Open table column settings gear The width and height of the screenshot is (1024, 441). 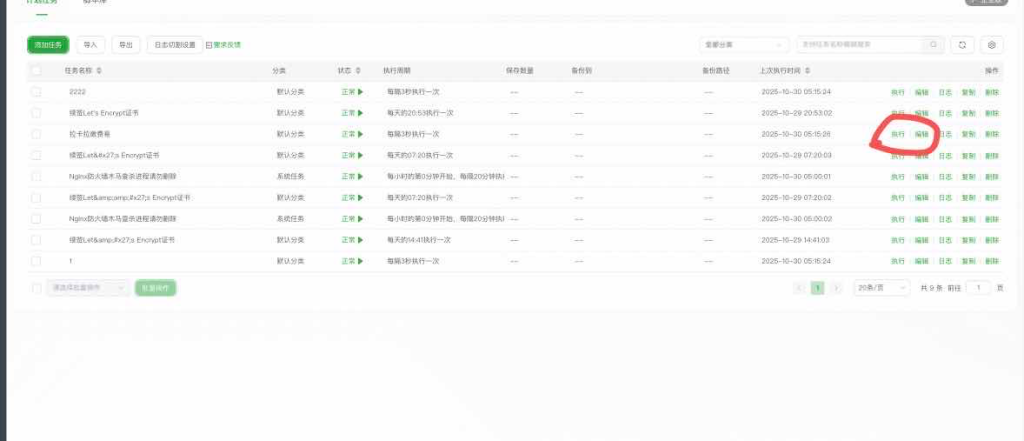[x=991, y=44]
